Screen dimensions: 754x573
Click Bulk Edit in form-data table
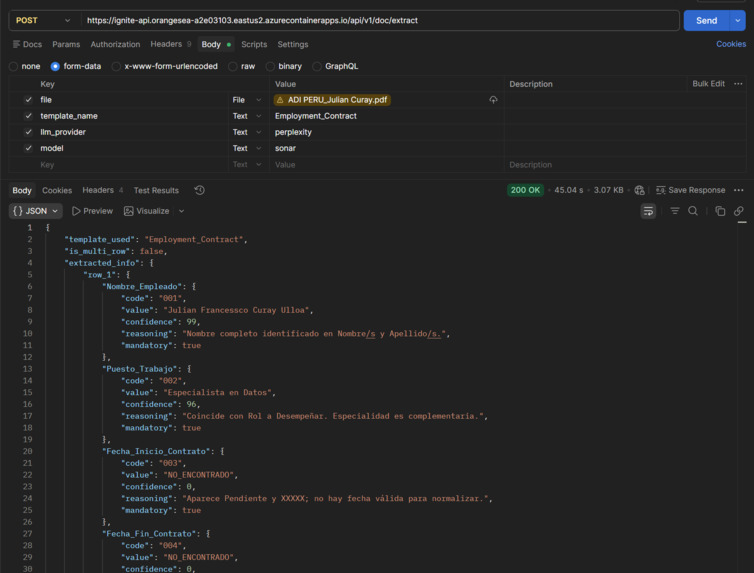pos(708,84)
